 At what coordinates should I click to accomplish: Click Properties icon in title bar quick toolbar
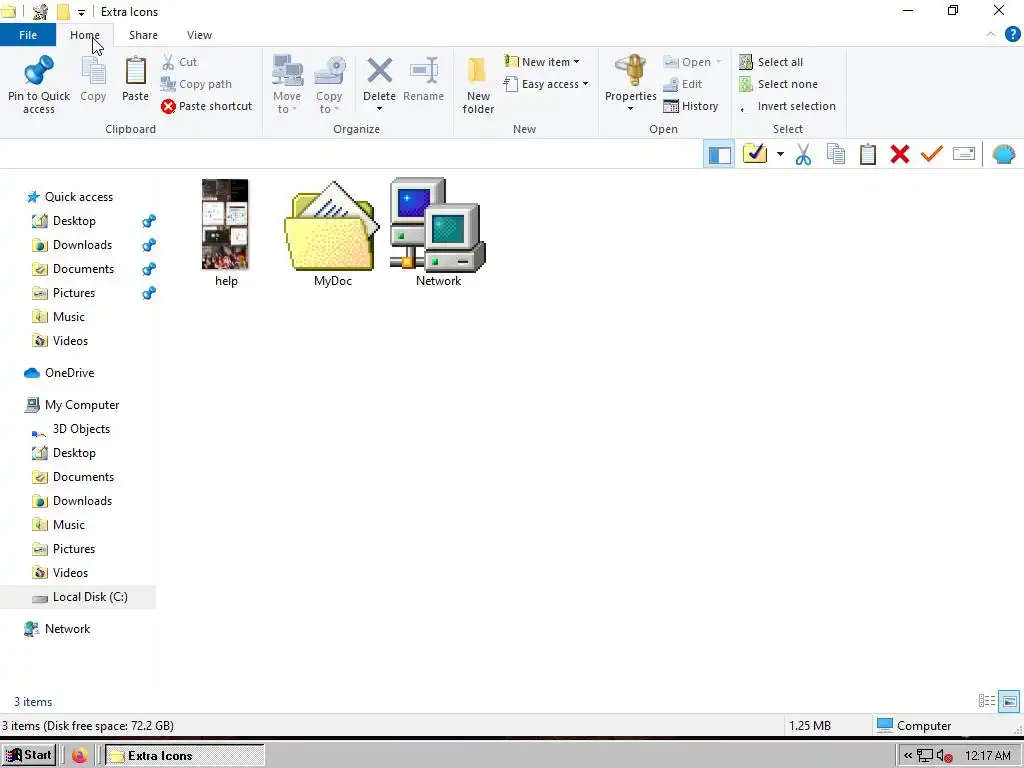point(40,11)
